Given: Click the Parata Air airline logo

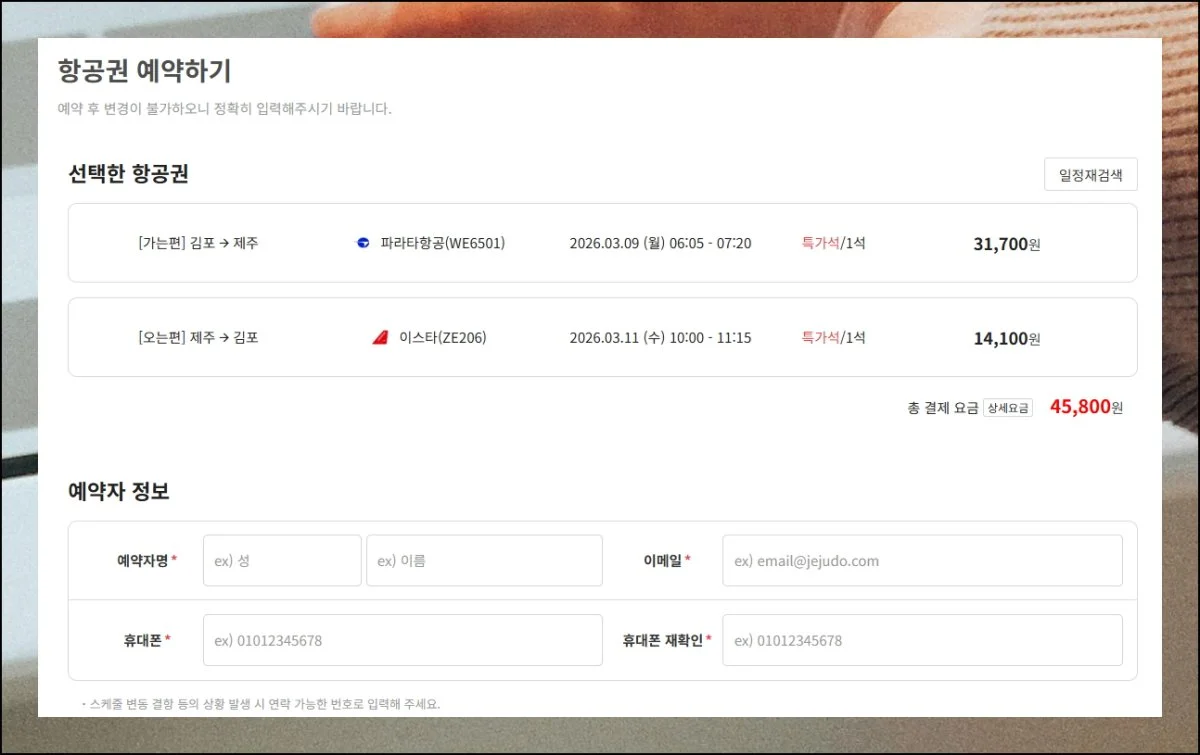Looking at the screenshot, I should 363,243.
